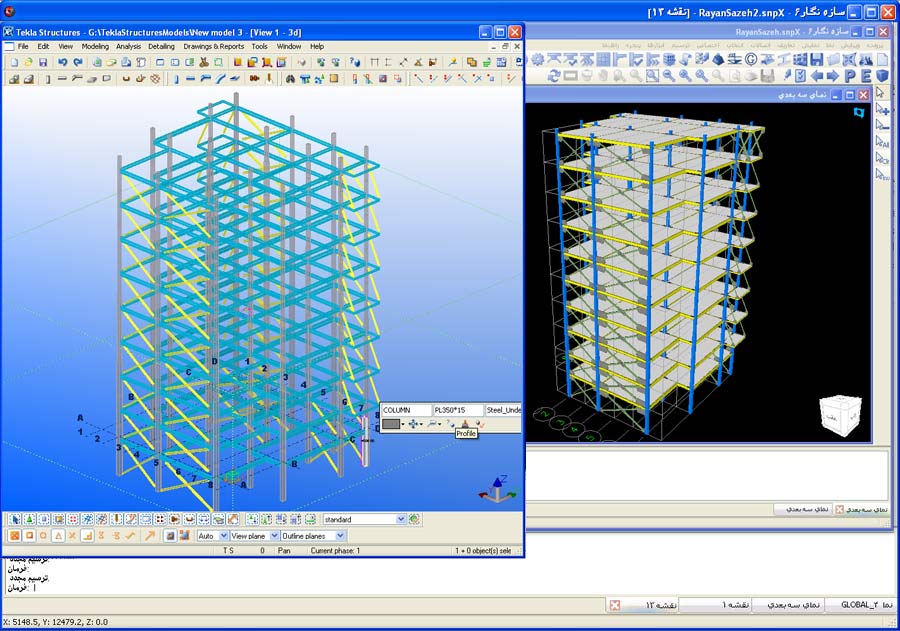900x631 pixels.
Task: Click the blue letter E toolbar icon
Action: (x=866, y=75)
